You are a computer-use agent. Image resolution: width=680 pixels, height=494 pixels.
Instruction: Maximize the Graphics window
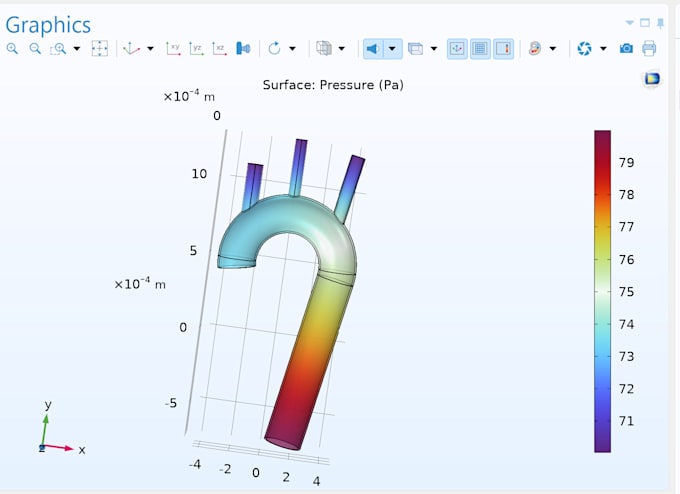coord(645,23)
